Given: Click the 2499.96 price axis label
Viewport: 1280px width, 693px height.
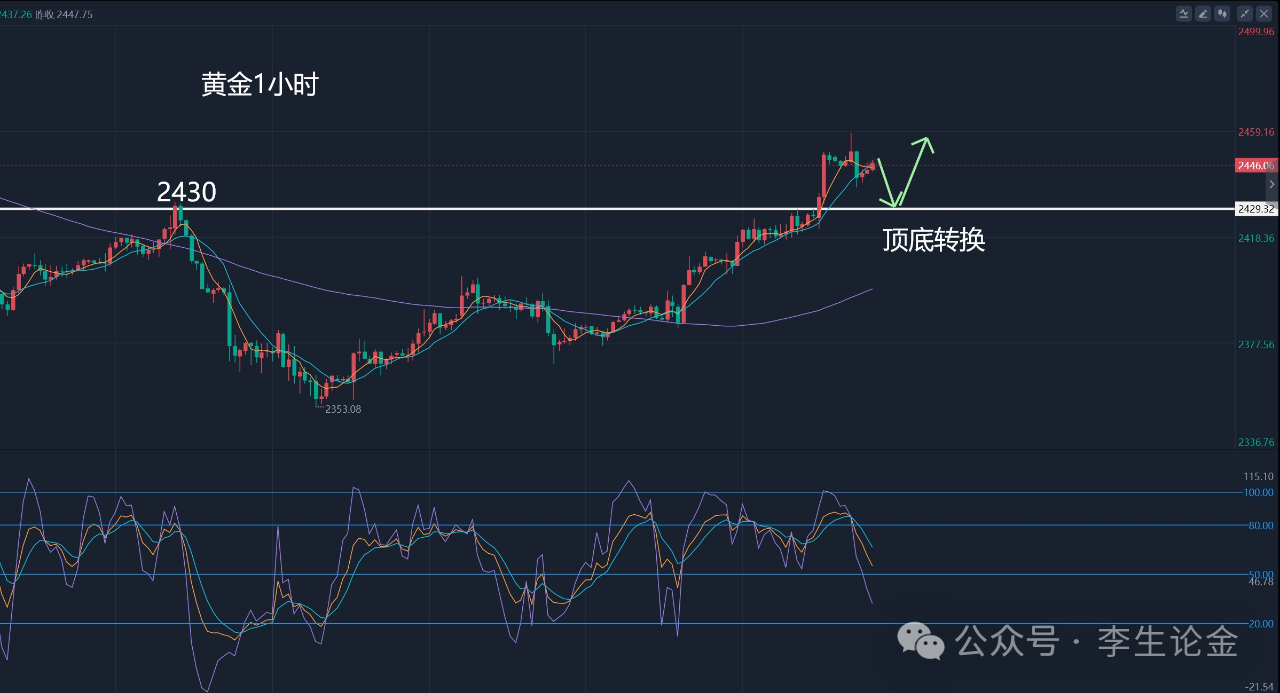Looking at the screenshot, I should (x=1255, y=32).
